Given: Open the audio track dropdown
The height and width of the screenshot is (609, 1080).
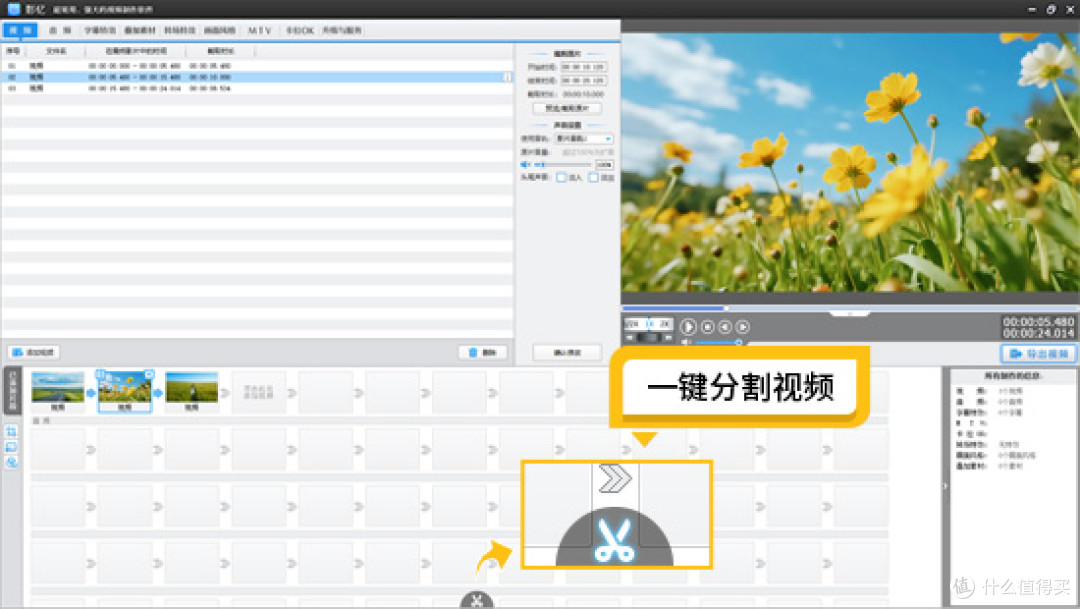Looking at the screenshot, I should coord(584,138).
